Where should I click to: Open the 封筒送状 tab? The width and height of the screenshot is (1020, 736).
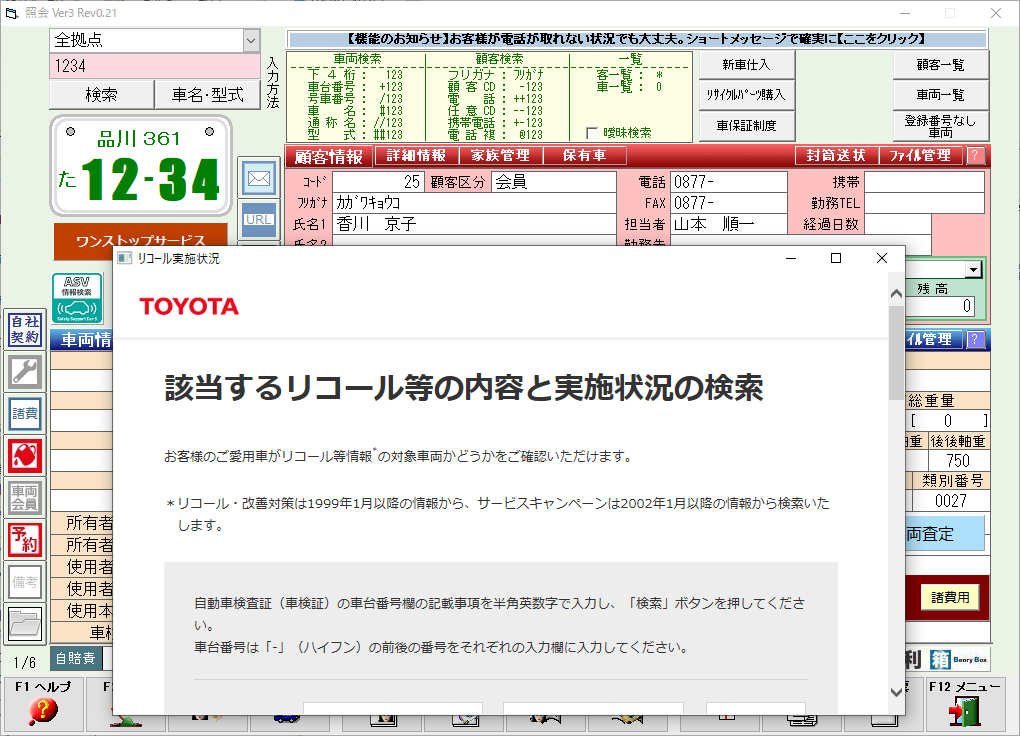[836, 156]
